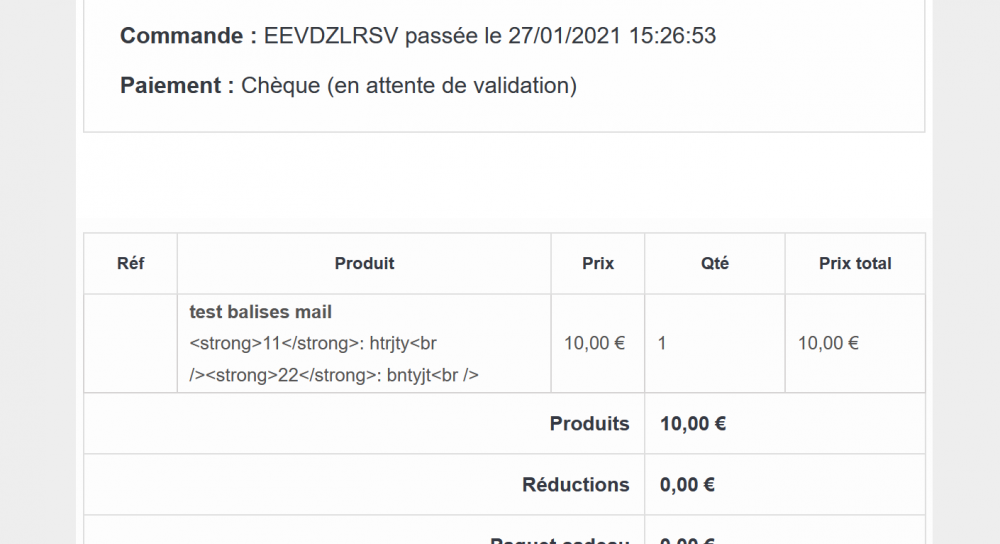Click the Prix total column header

[855, 263]
